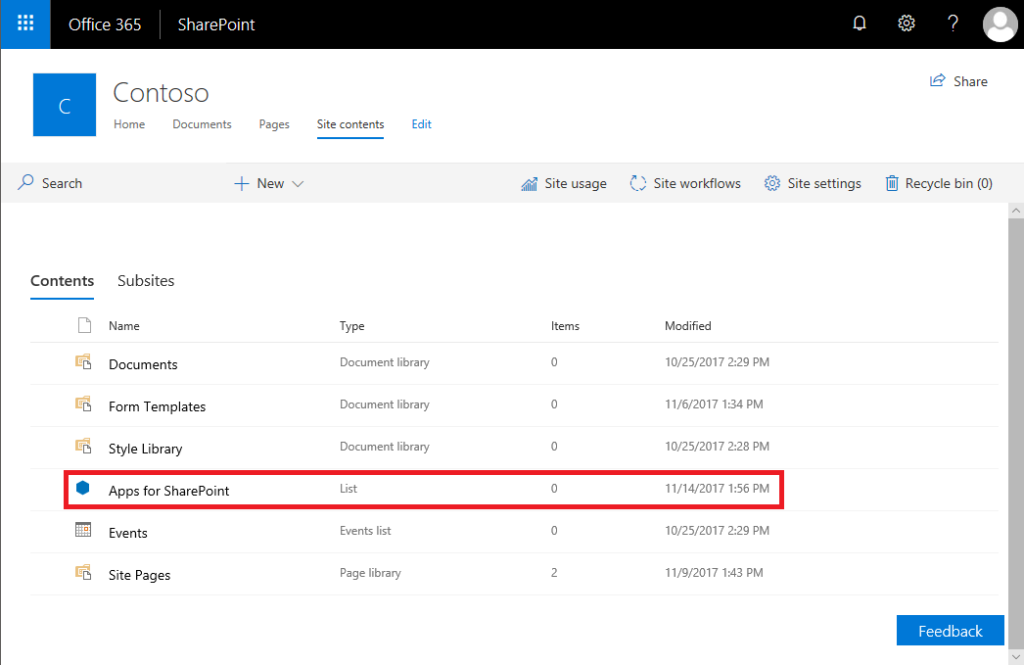Image resolution: width=1024 pixels, height=665 pixels.
Task: Open the Documents library name
Action: click(143, 365)
